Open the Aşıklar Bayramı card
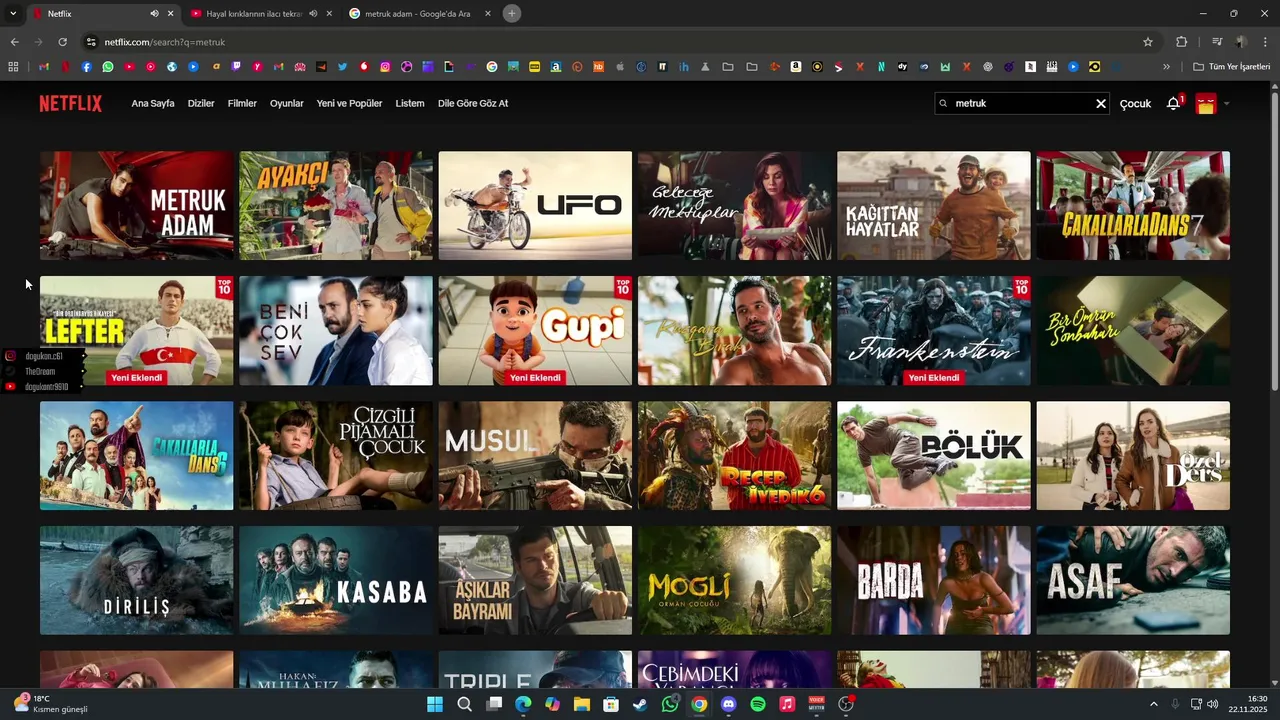 pyautogui.click(x=535, y=581)
